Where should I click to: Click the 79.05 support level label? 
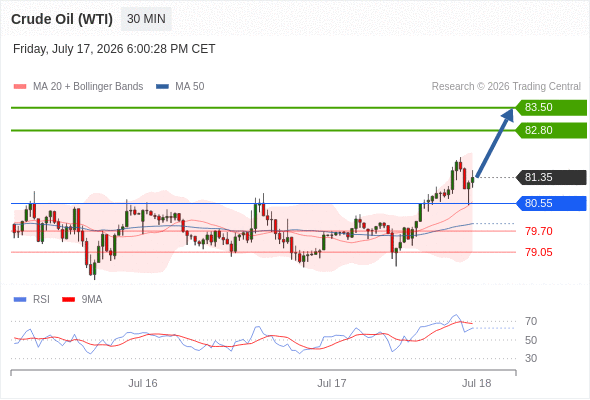click(539, 252)
